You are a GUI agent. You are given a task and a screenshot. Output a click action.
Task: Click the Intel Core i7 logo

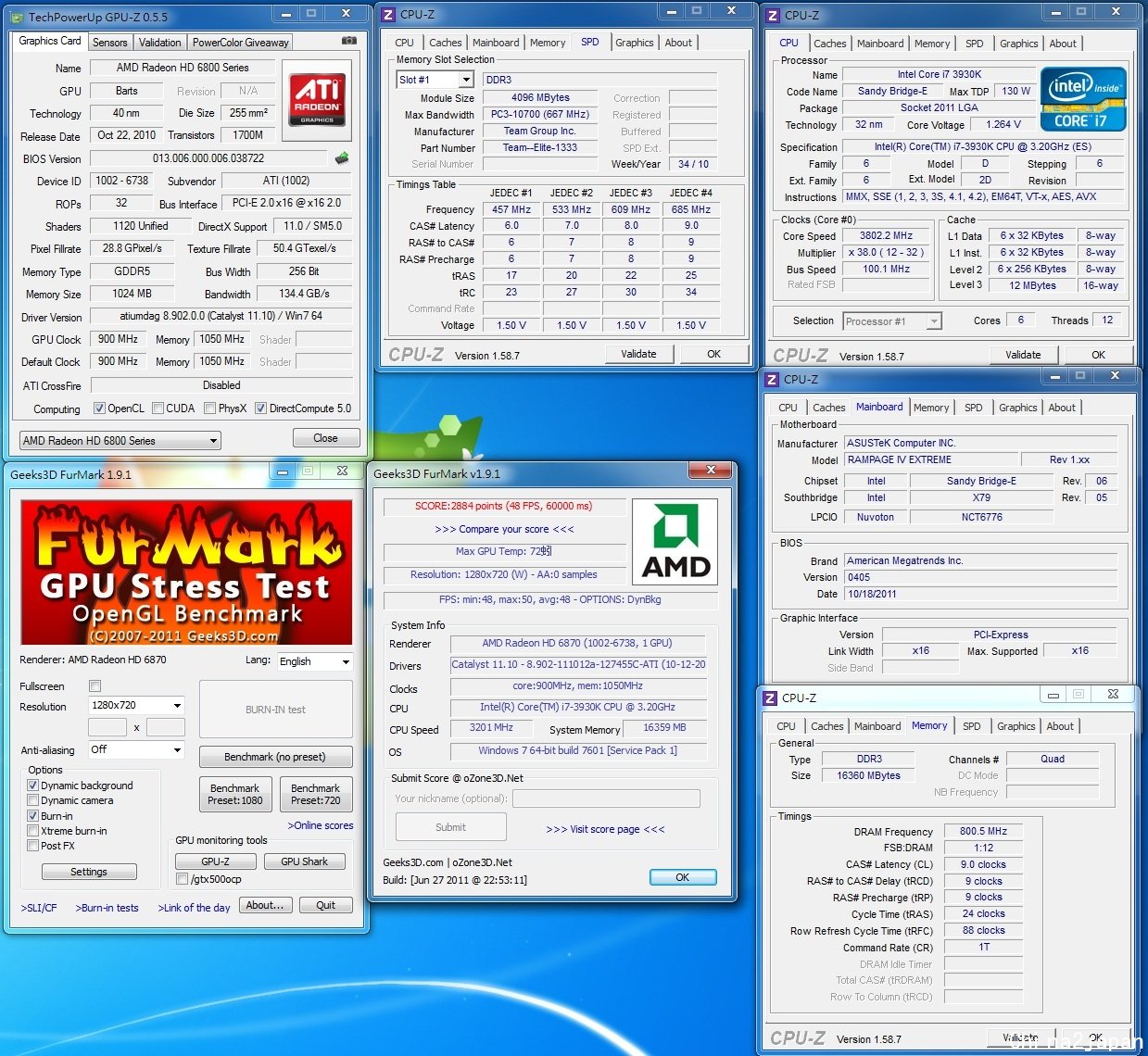tap(1083, 99)
